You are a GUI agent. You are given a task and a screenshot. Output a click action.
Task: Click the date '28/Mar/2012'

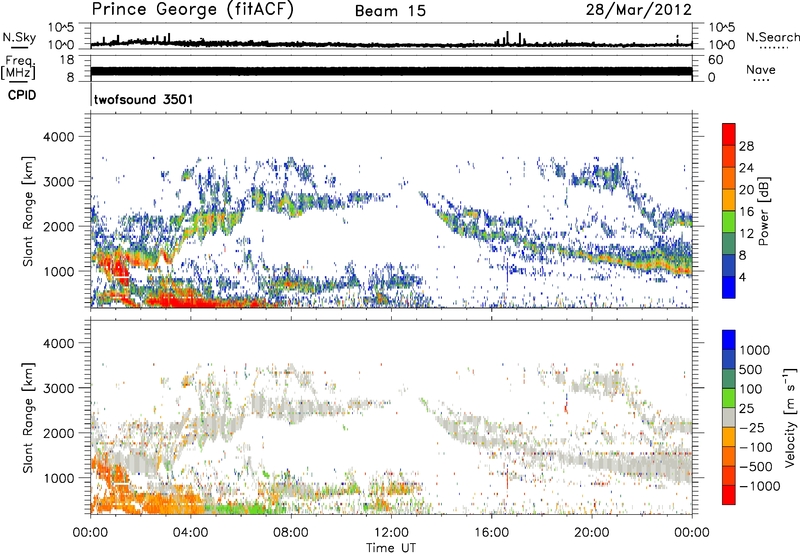(x=638, y=10)
